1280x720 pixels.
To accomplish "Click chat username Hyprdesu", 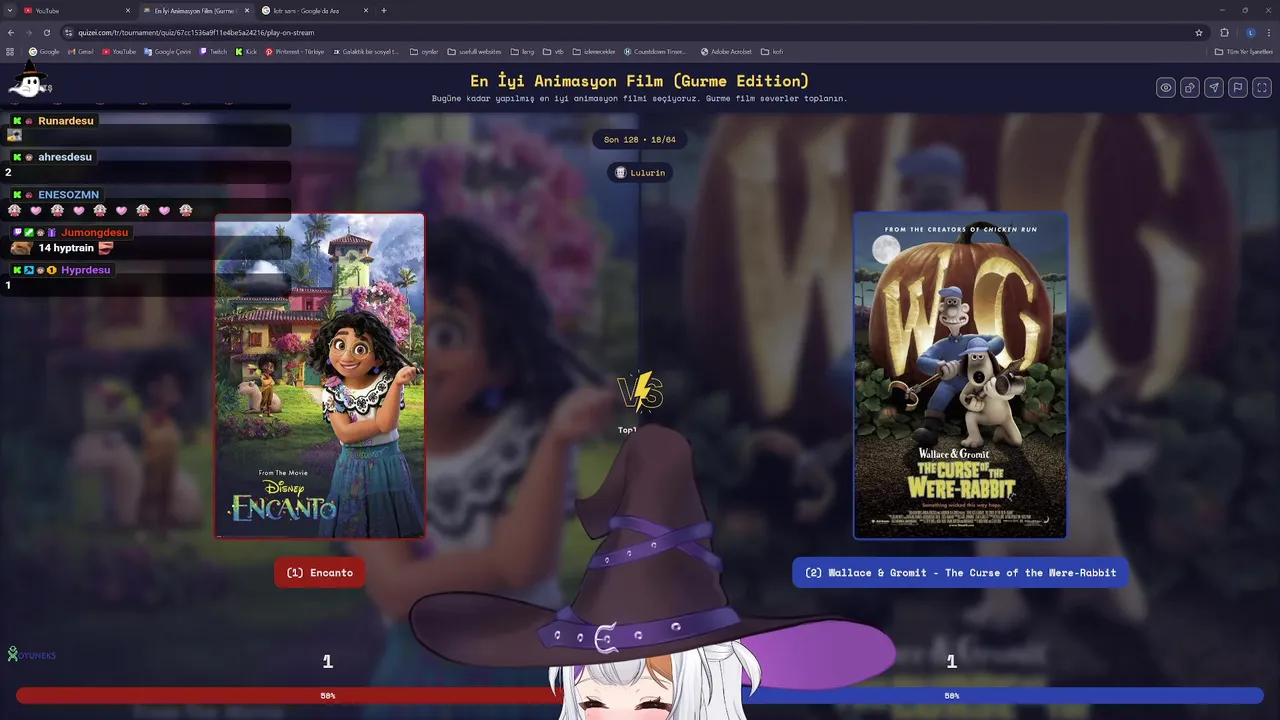I will [86, 270].
